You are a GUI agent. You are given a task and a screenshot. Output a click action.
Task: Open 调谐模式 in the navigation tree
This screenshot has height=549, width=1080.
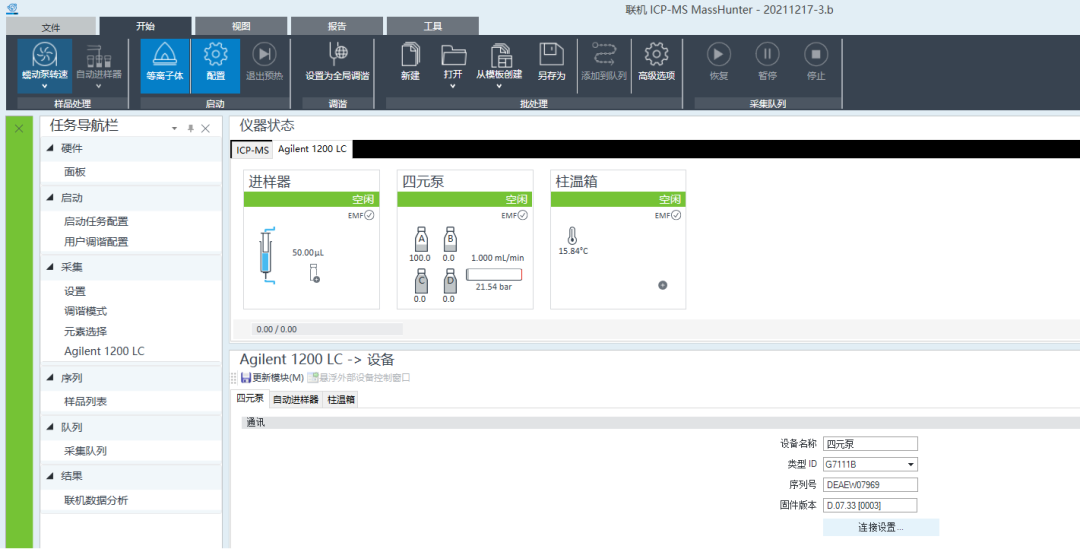[85, 311]
